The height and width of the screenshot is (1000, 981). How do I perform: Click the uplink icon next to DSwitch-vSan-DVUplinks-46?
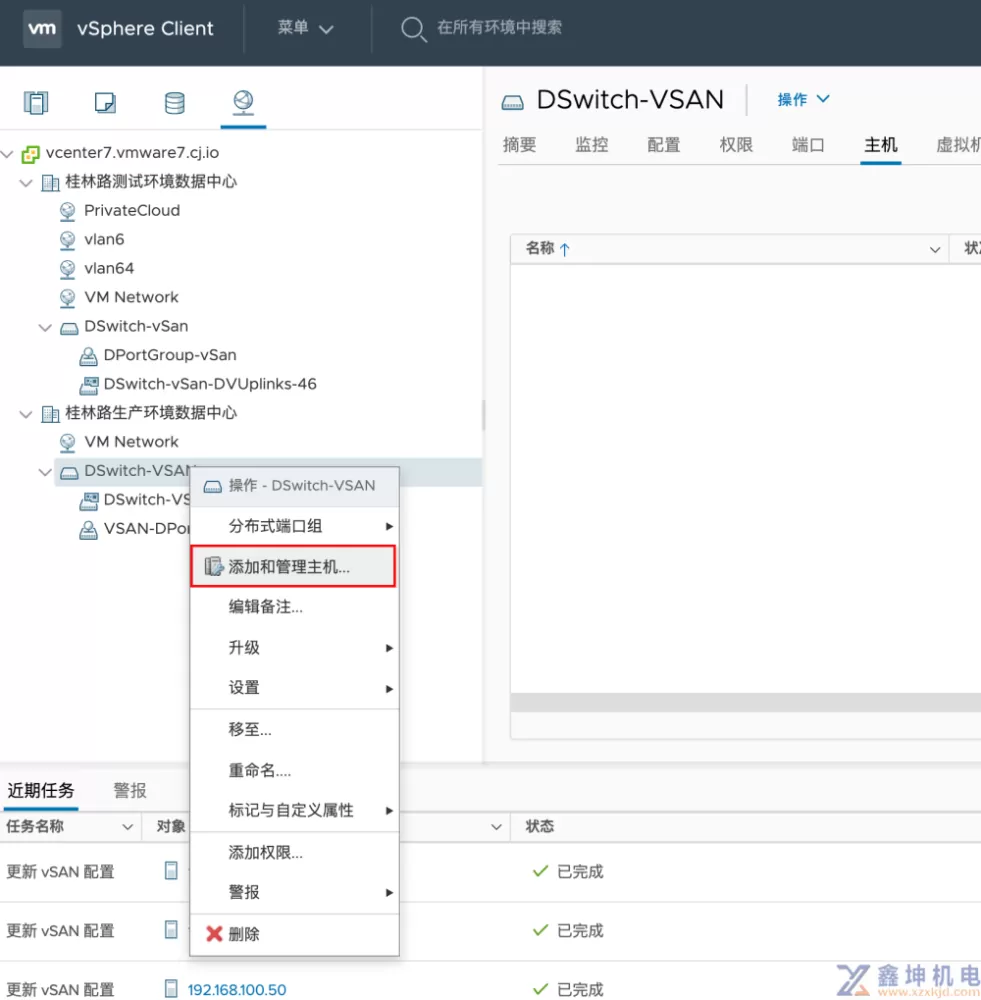(x=89, y=385)
